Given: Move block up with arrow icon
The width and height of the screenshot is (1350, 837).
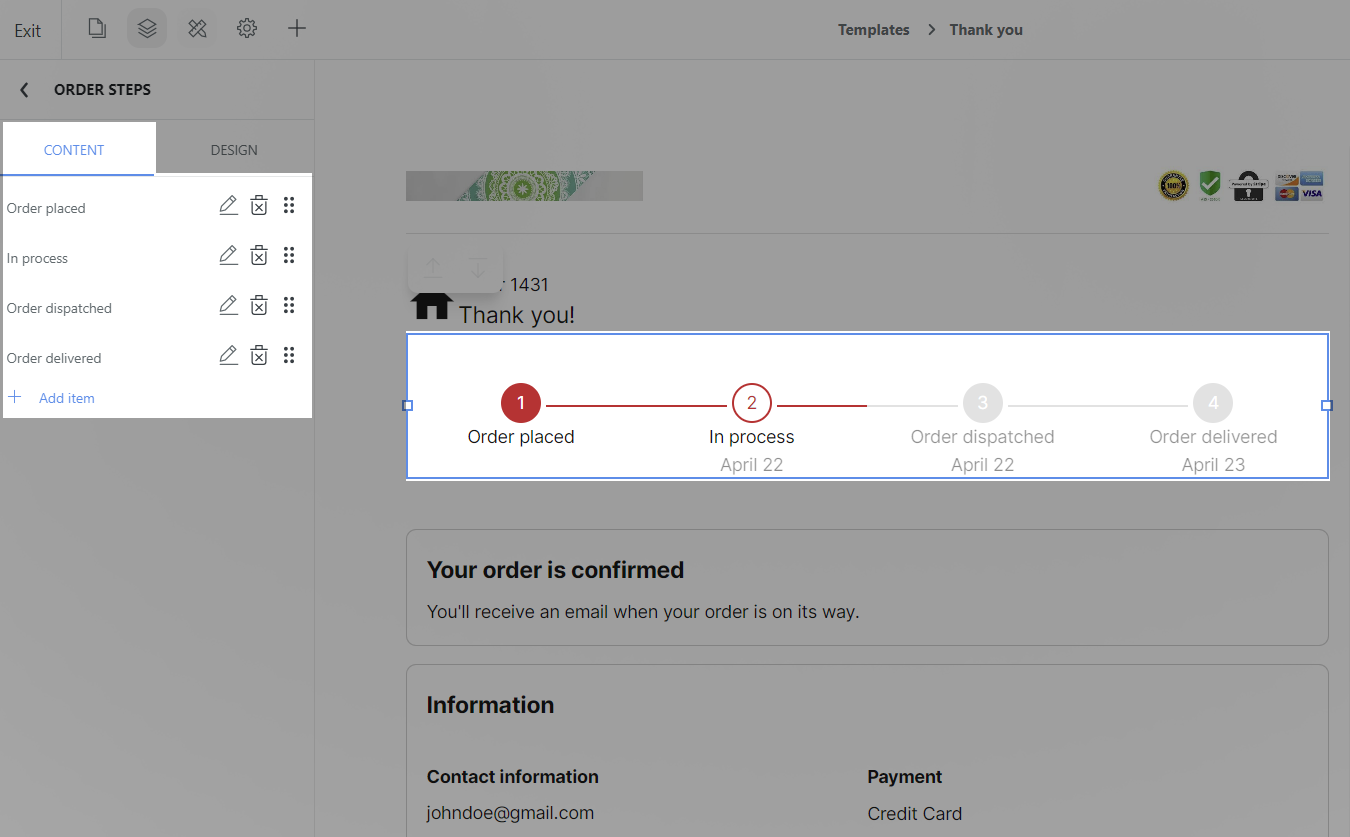Looking at the screenshot, I should point(432,269).
